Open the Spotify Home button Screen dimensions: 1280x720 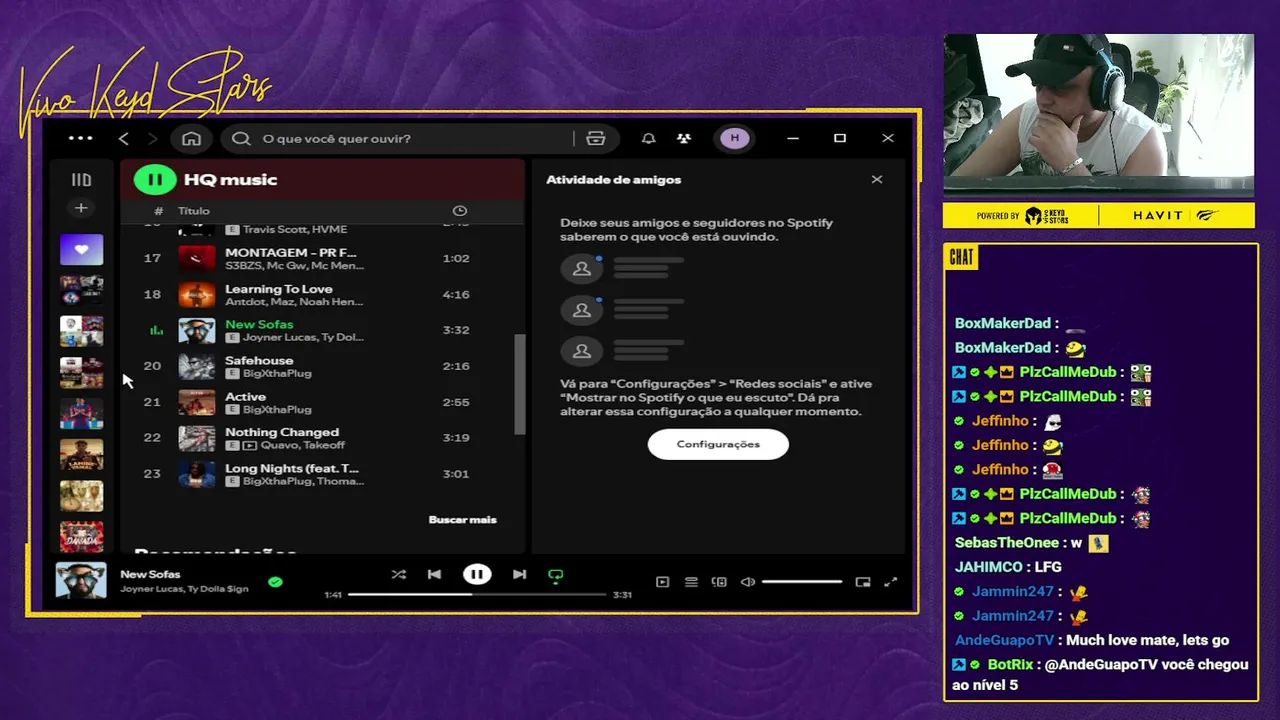click(191, 138)
